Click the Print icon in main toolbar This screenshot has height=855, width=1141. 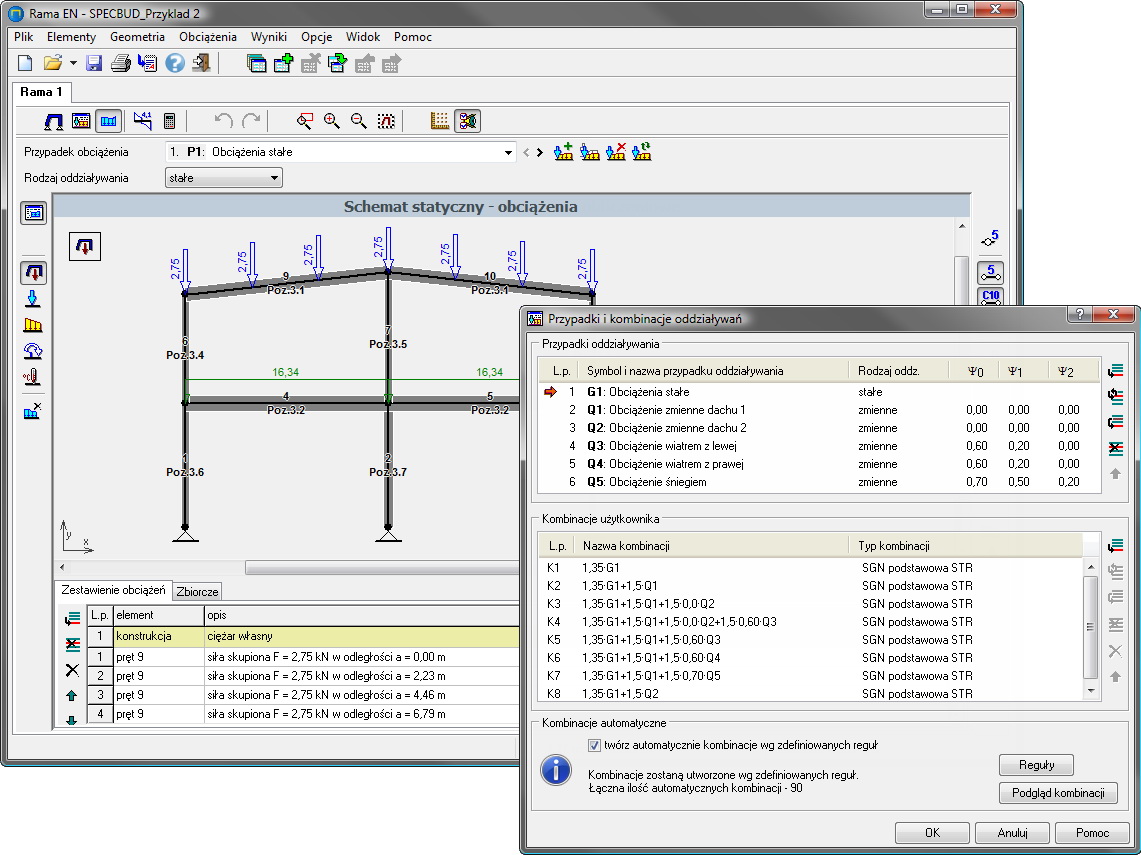tap(120, 63)
